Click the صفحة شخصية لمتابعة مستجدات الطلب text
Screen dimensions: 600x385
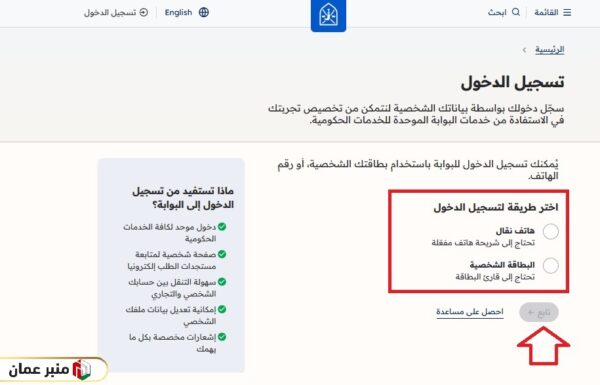point(172,260)
